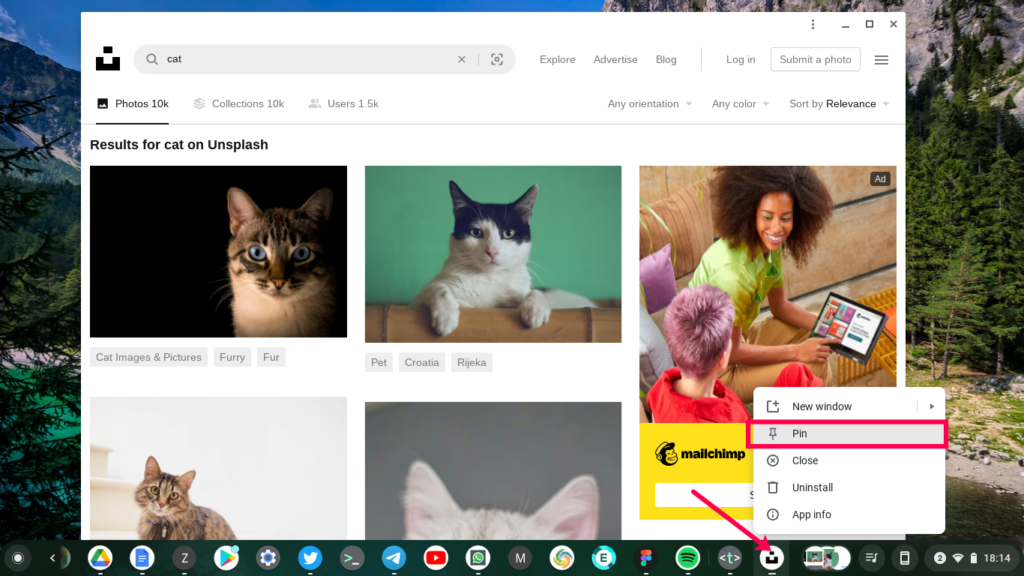Click the Log in link
1024x576 pixels.
(741, 59)
